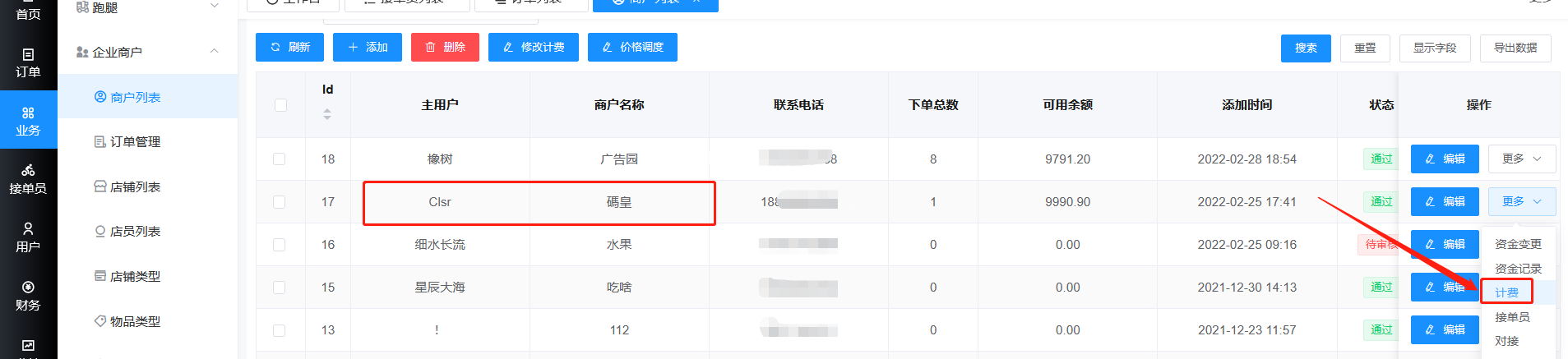1568x359 pixels.
Task: Check the checkbox for row Id 16
Action: coord(280,245)
